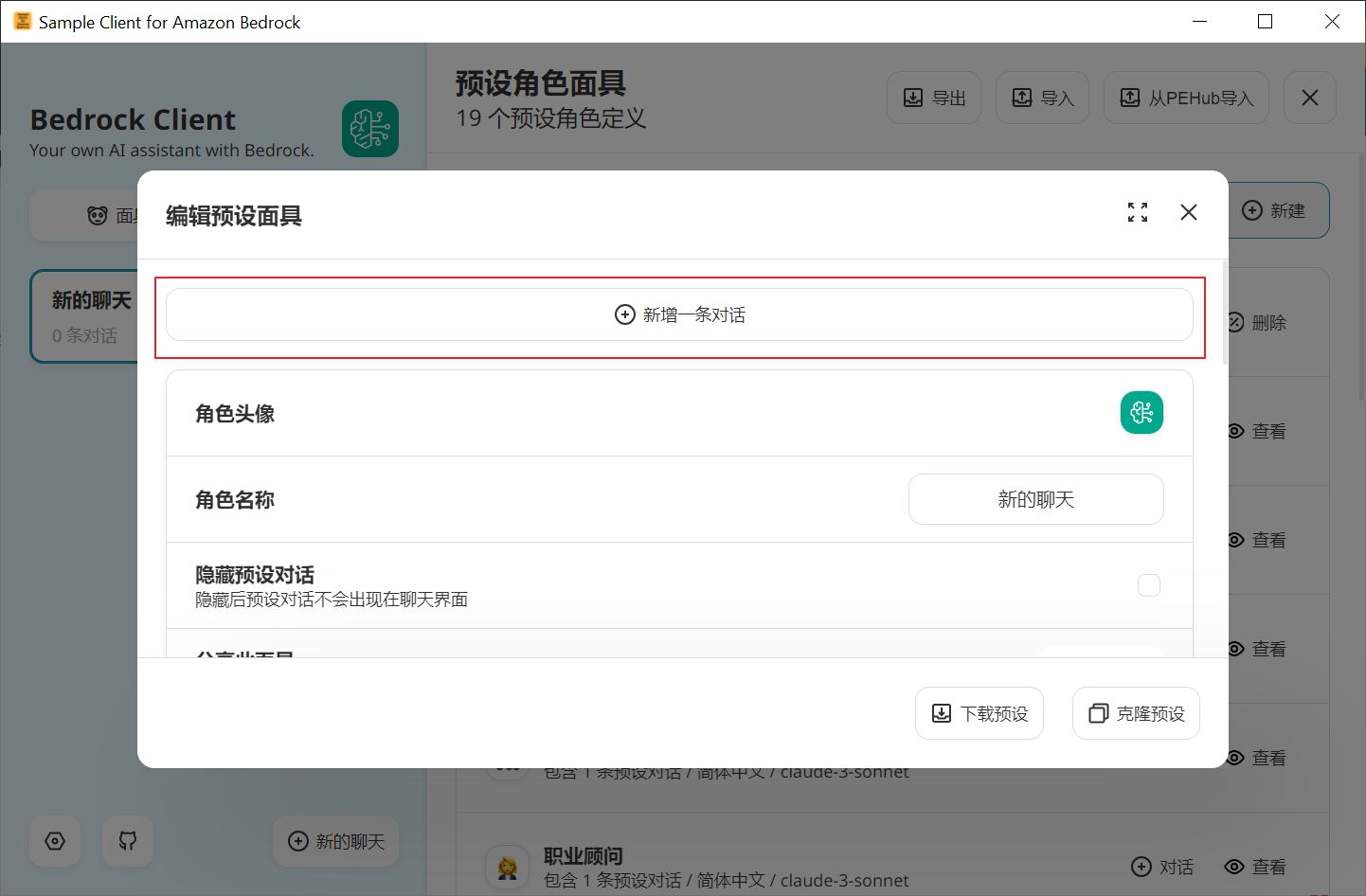This screenshot has width=1366, height=896.
Task: Toggle the 隐藏预设对话 checkbox
Action: tap(1148, 585)
